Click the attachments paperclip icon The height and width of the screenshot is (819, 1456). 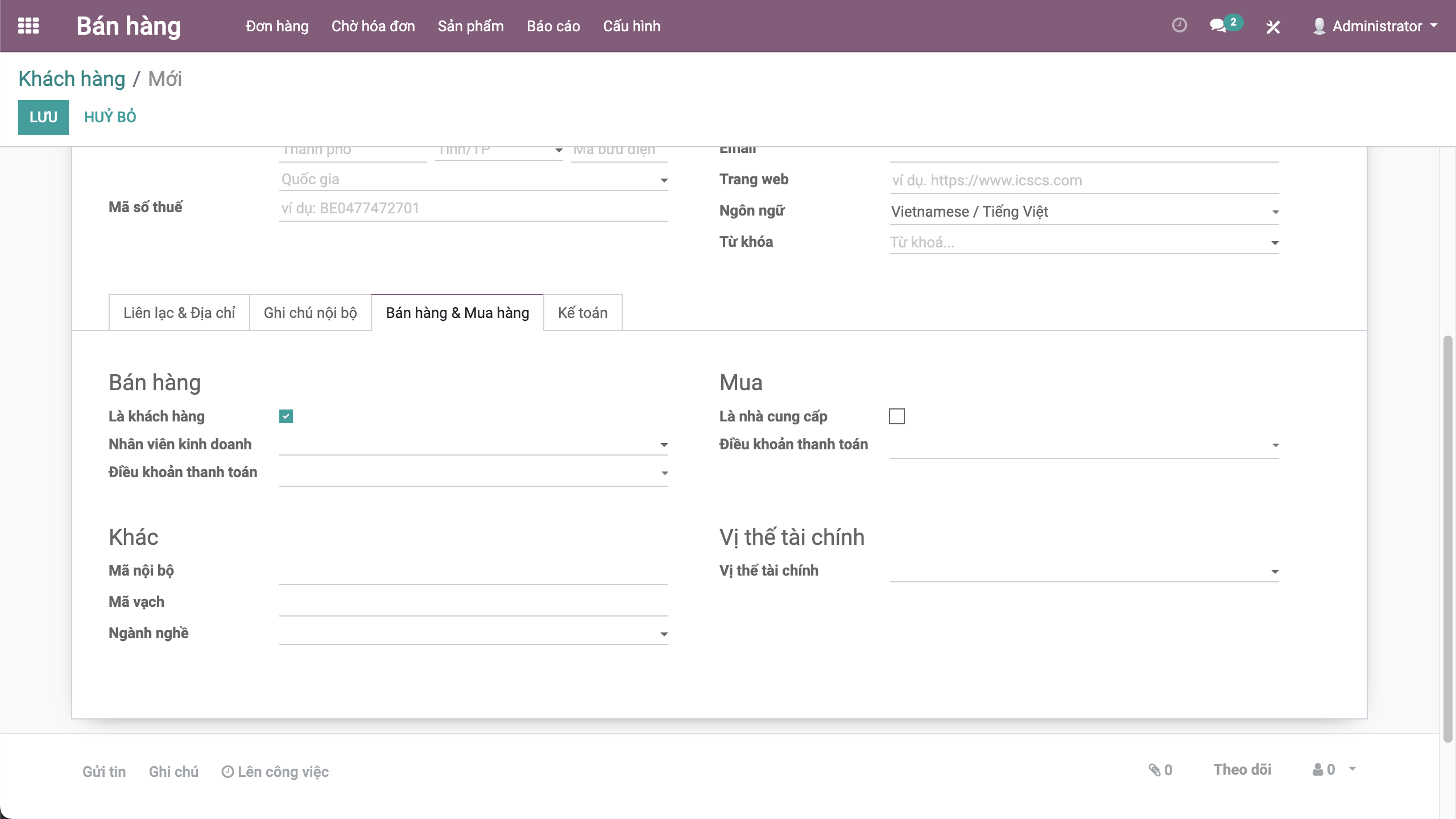(x=1154, y=770)
